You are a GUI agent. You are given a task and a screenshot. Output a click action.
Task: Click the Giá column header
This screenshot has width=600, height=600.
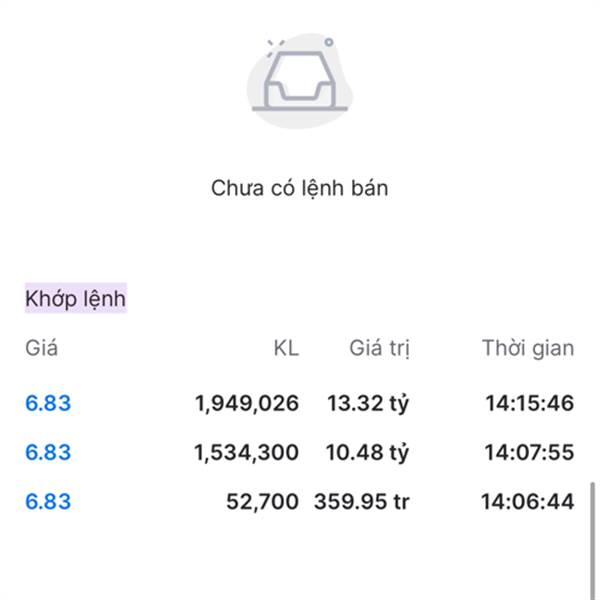(41, 348)
